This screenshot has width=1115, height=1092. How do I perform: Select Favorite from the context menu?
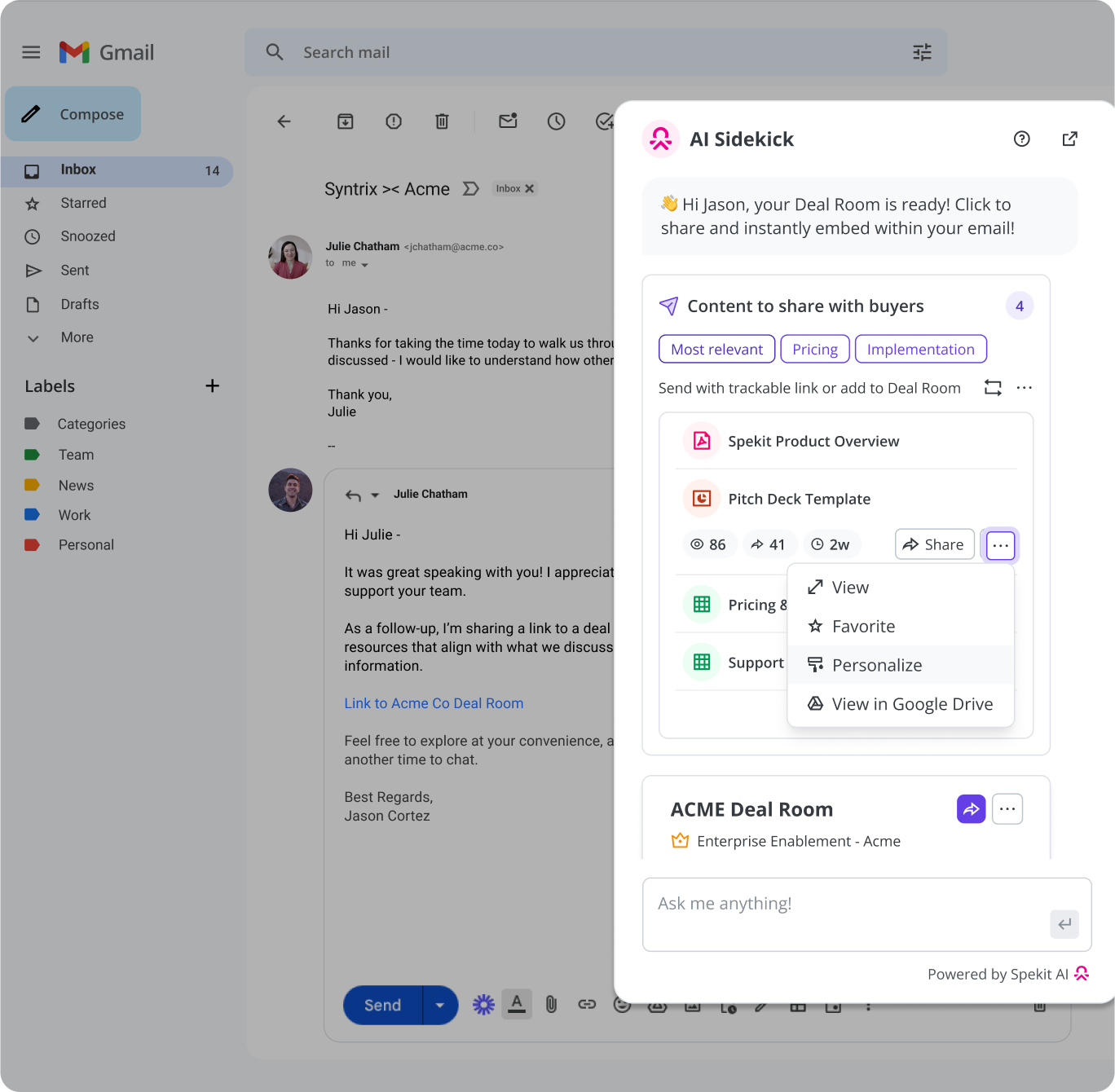coord(901,627)
